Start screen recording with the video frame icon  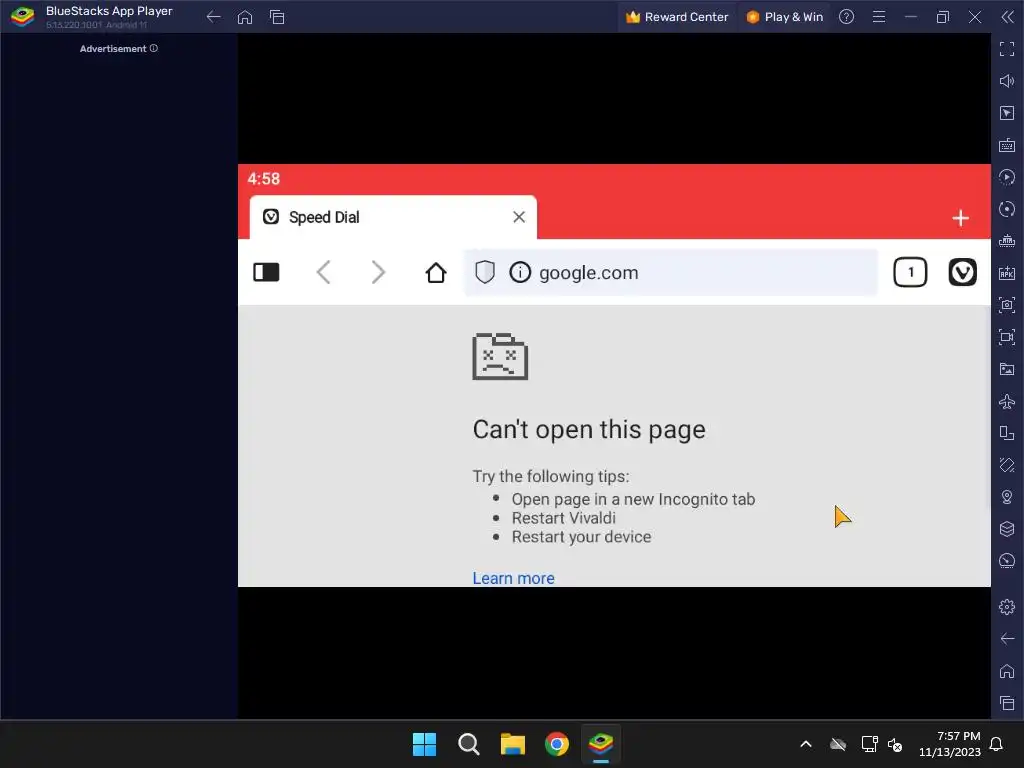(1006, 337)
